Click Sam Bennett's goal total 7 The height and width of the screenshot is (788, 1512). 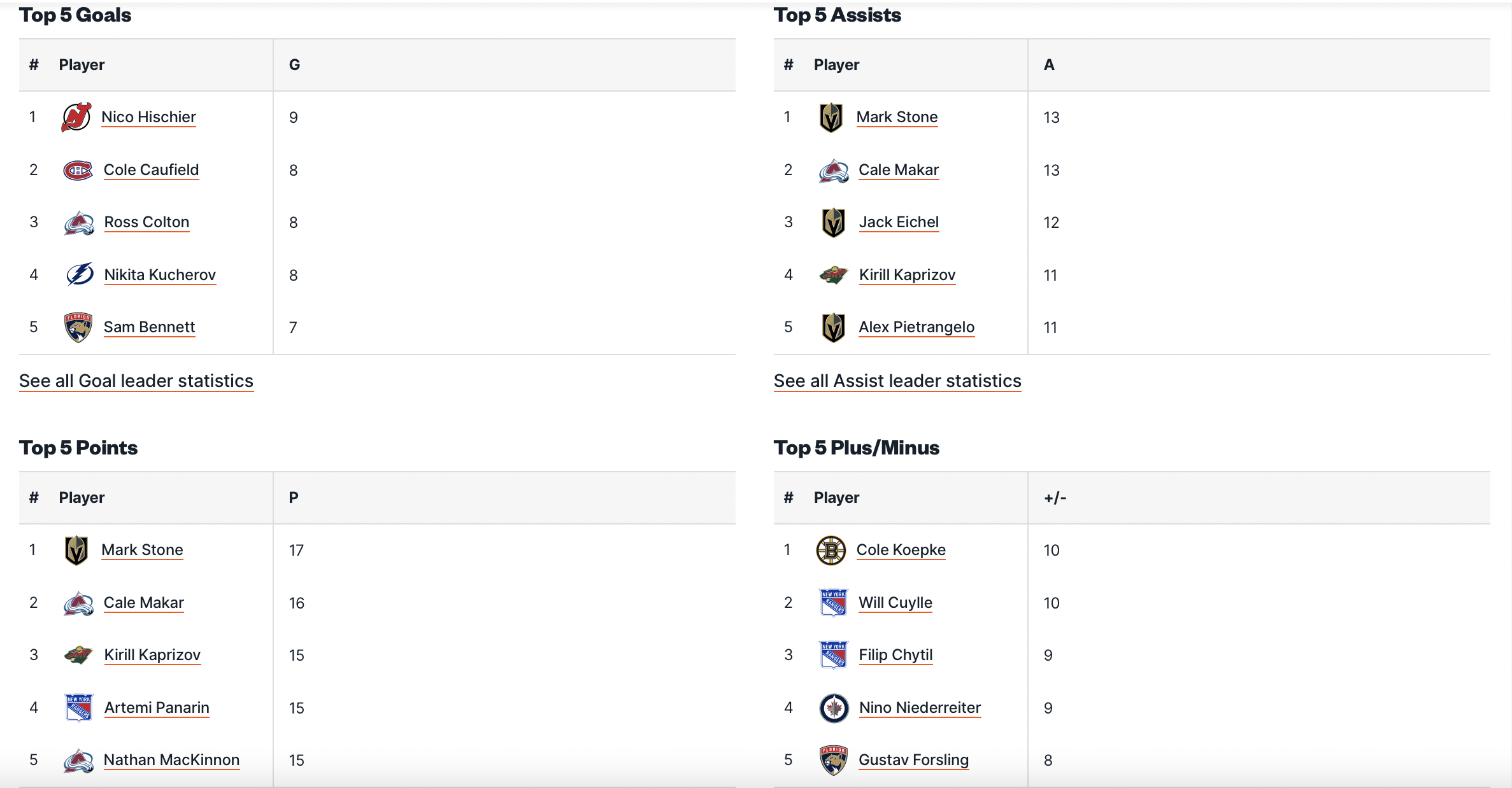coord(293,328)
